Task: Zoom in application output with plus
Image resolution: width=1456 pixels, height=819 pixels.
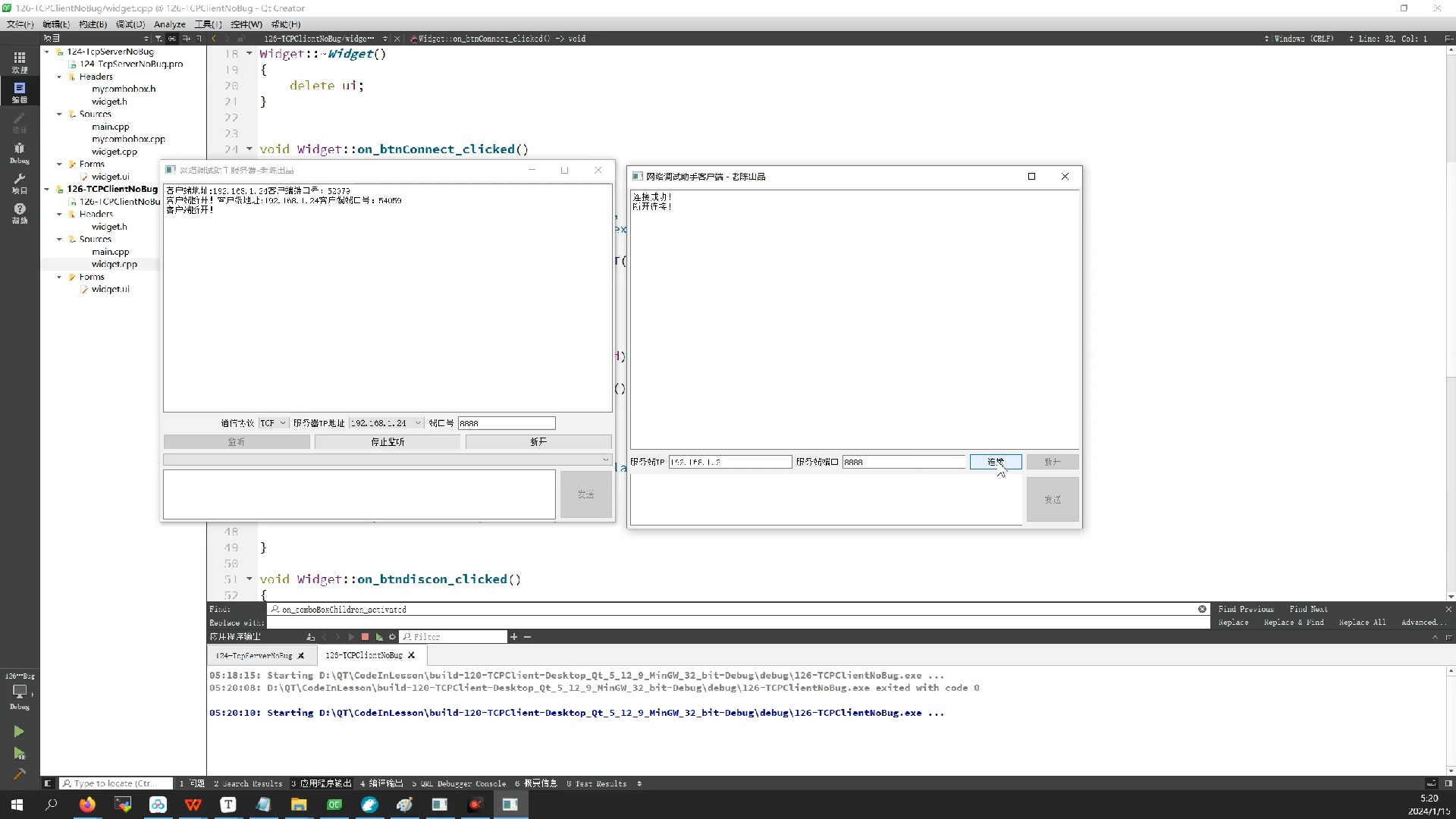Action: [x=513, y=637]
